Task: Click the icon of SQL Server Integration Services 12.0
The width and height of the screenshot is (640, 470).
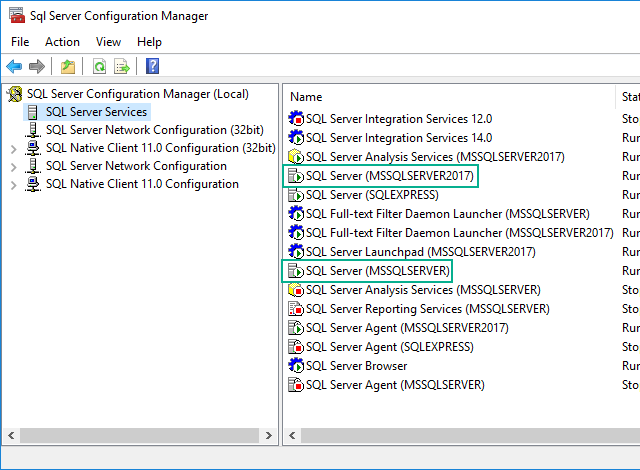Action: click(296, 118)
